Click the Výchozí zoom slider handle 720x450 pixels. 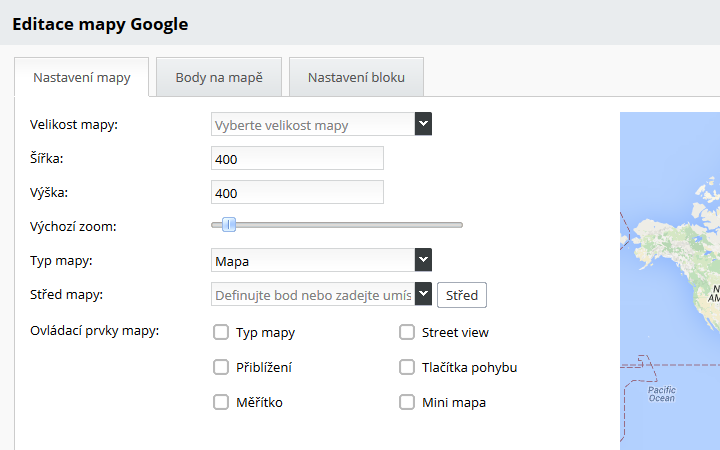click(x=229, y=225)
